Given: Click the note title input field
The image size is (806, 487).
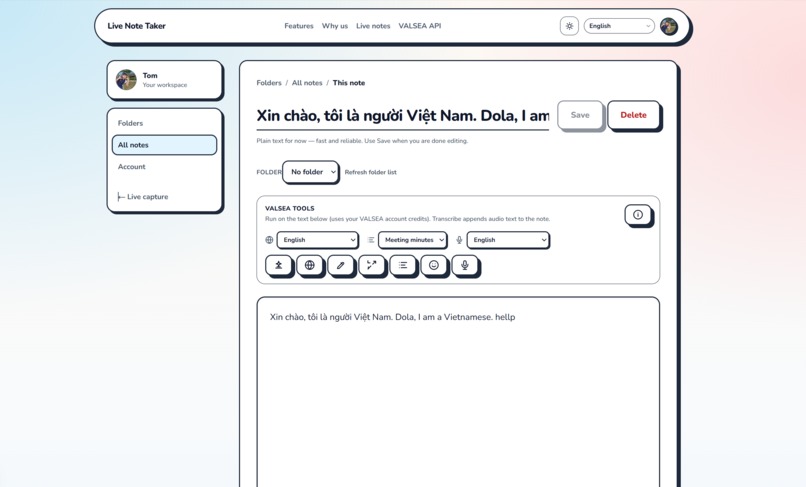Looking at the screenshot, I should click(402, 116).
